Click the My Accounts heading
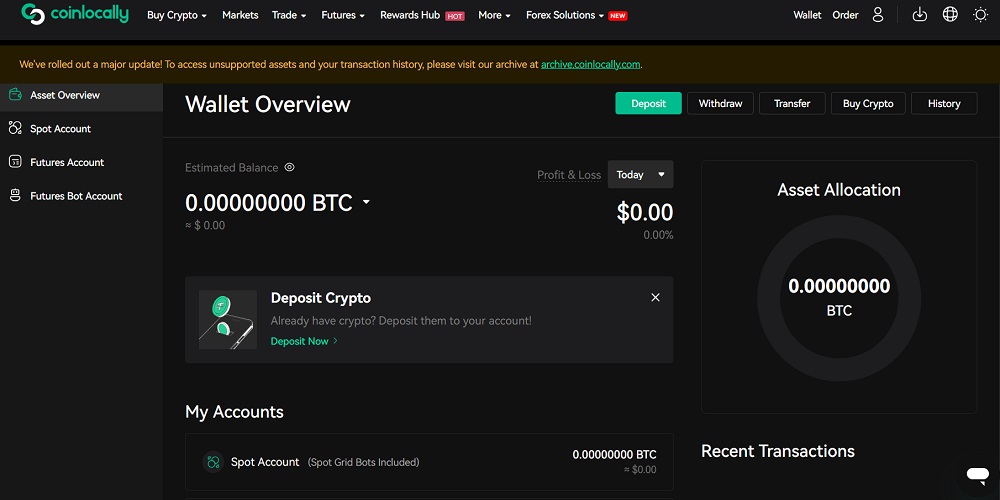 234,412
